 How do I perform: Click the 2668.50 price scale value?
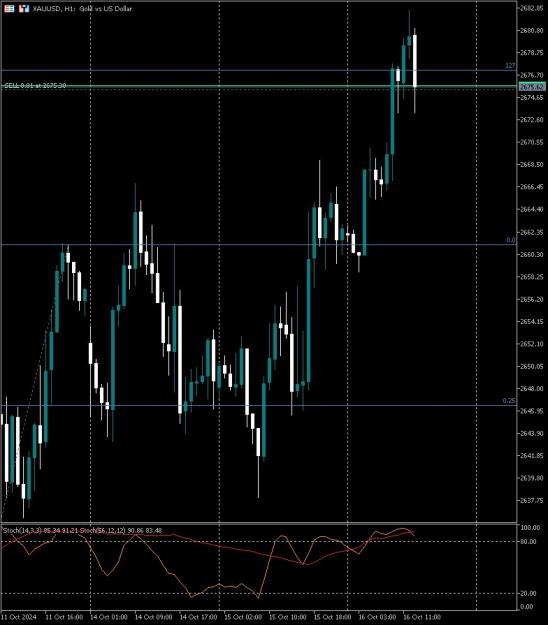point(532,164)
